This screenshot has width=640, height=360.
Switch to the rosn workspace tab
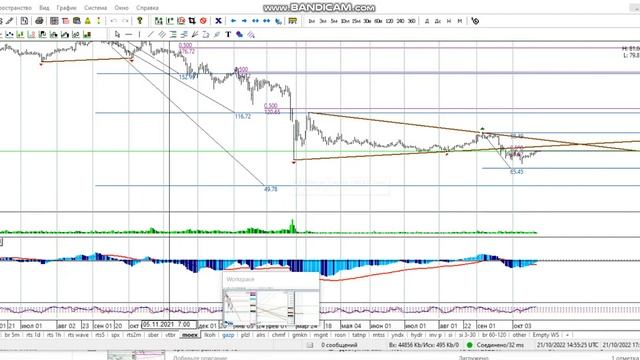[340, 335]
